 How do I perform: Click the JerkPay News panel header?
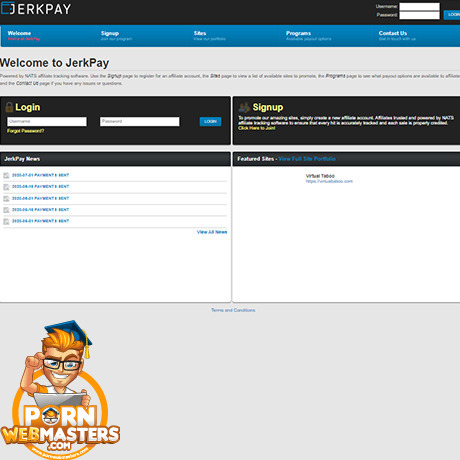tap(115, 159)
